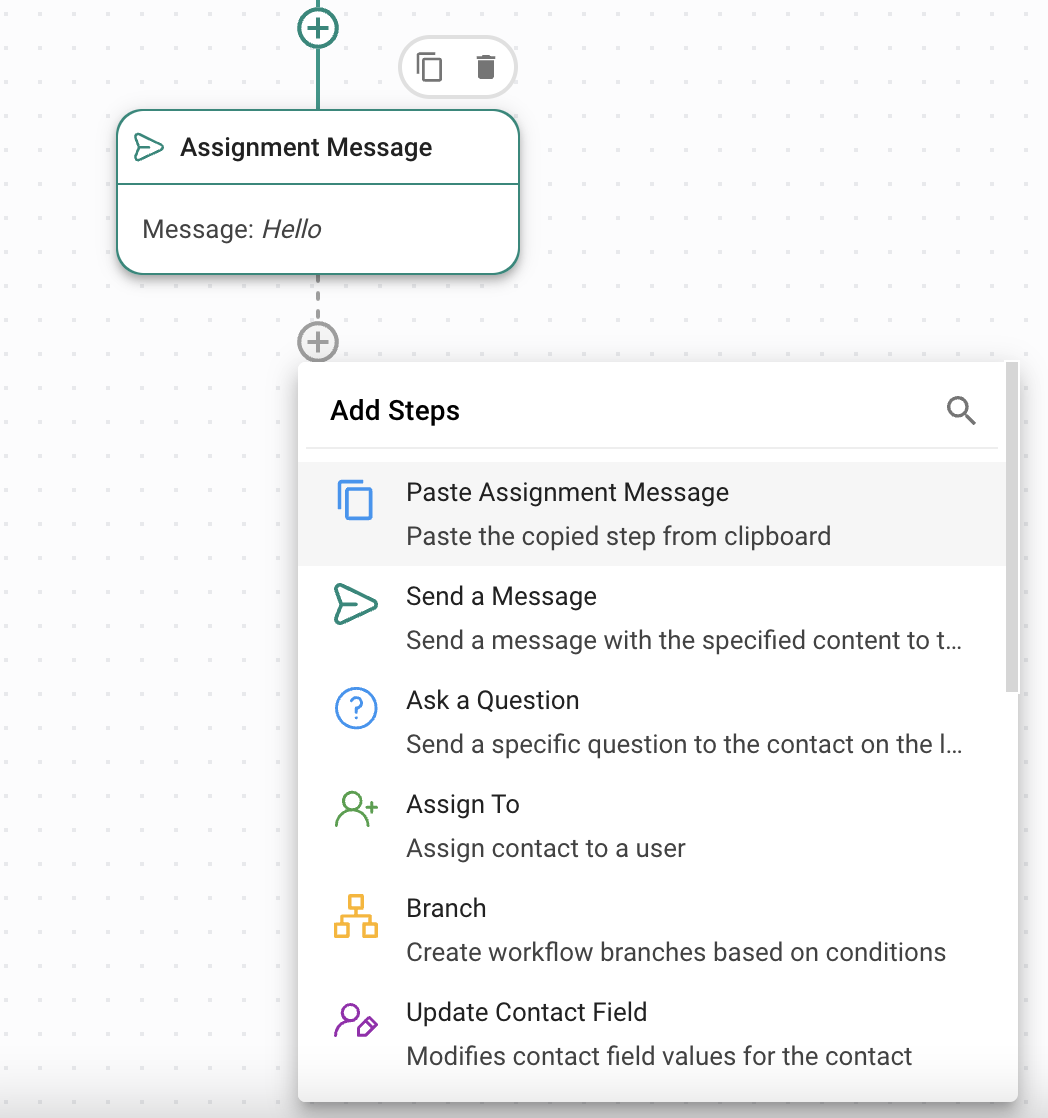The width and height of the screenshot is (1048, 1118).
Task: Click the gray plus add-step connector
Action: click(x=318, y=342)
